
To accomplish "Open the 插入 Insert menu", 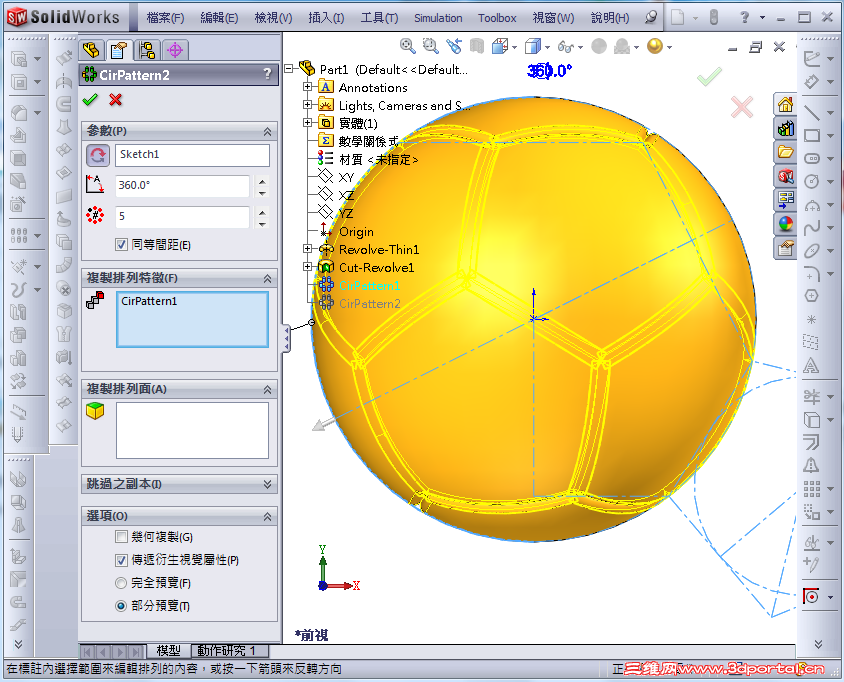I will click(x=326, y=18).
